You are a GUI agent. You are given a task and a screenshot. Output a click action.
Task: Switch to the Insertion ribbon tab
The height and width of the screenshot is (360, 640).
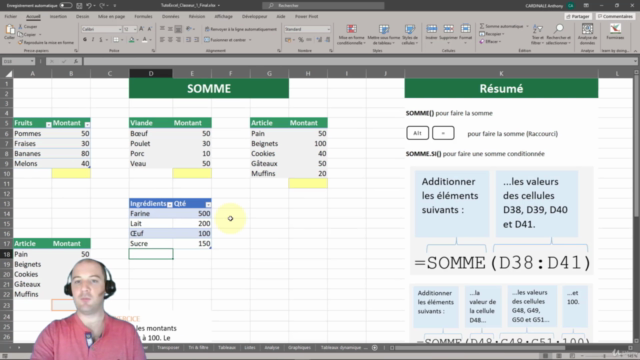[58, 16]
